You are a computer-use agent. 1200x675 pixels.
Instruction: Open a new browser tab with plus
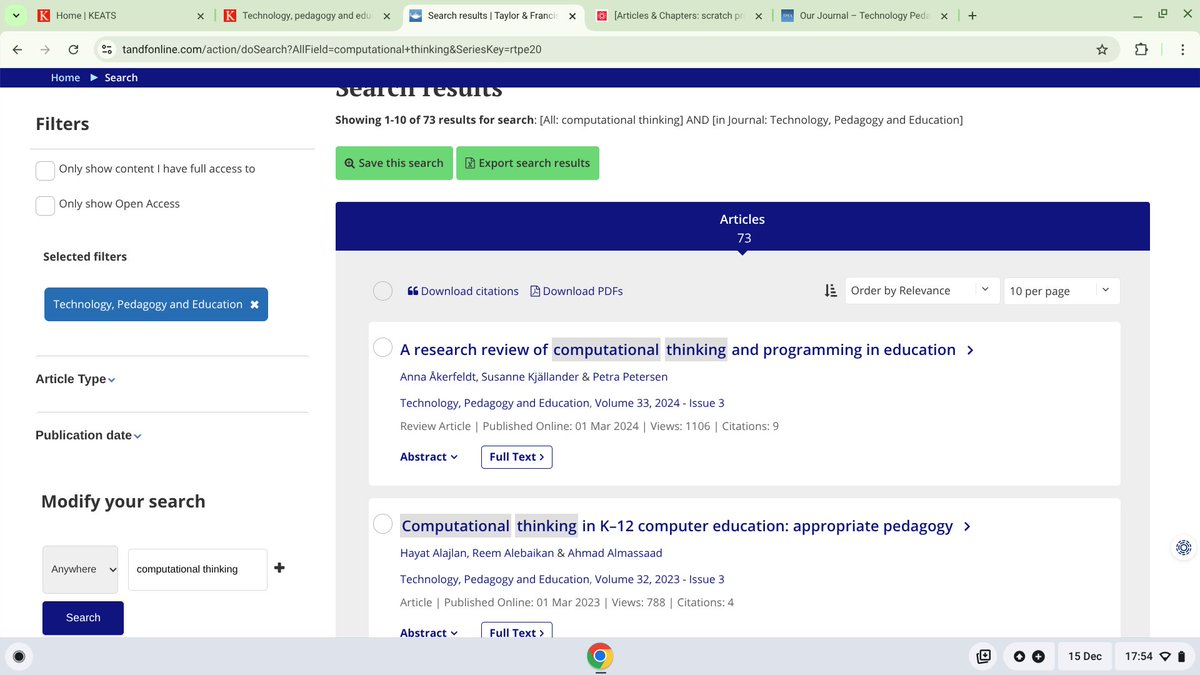pos(972,16)
